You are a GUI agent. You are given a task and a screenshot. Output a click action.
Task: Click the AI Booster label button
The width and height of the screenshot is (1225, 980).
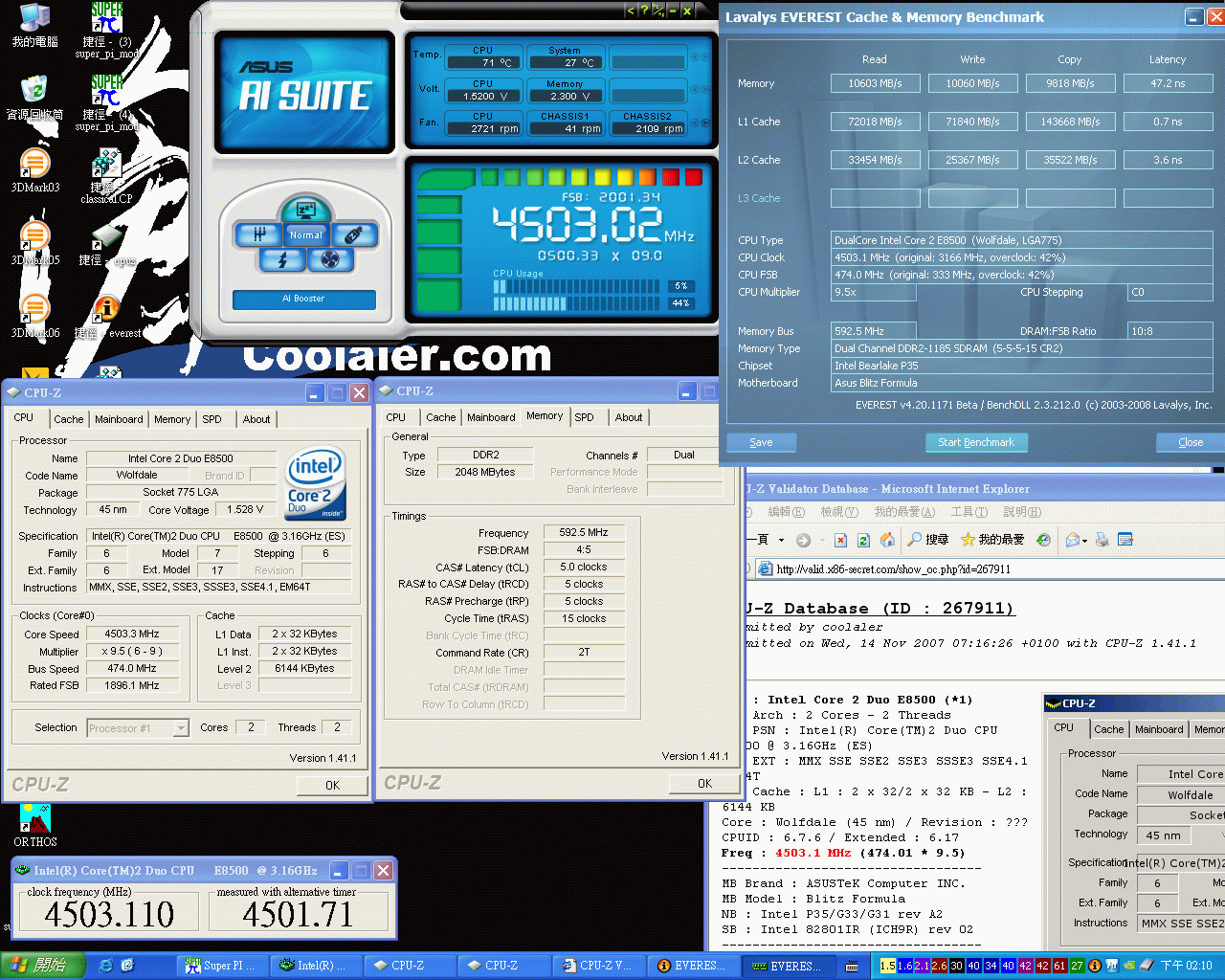303,299
